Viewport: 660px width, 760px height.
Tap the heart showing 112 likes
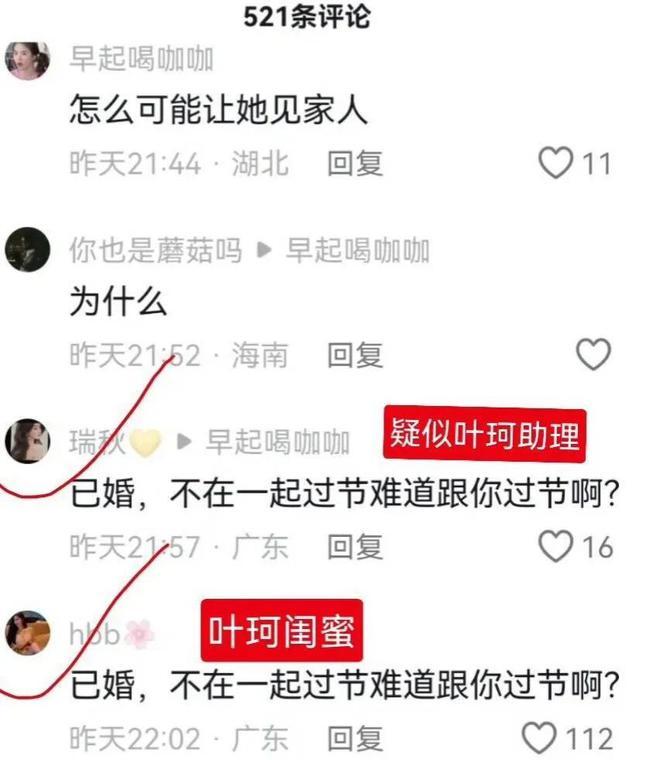point(539,738)
